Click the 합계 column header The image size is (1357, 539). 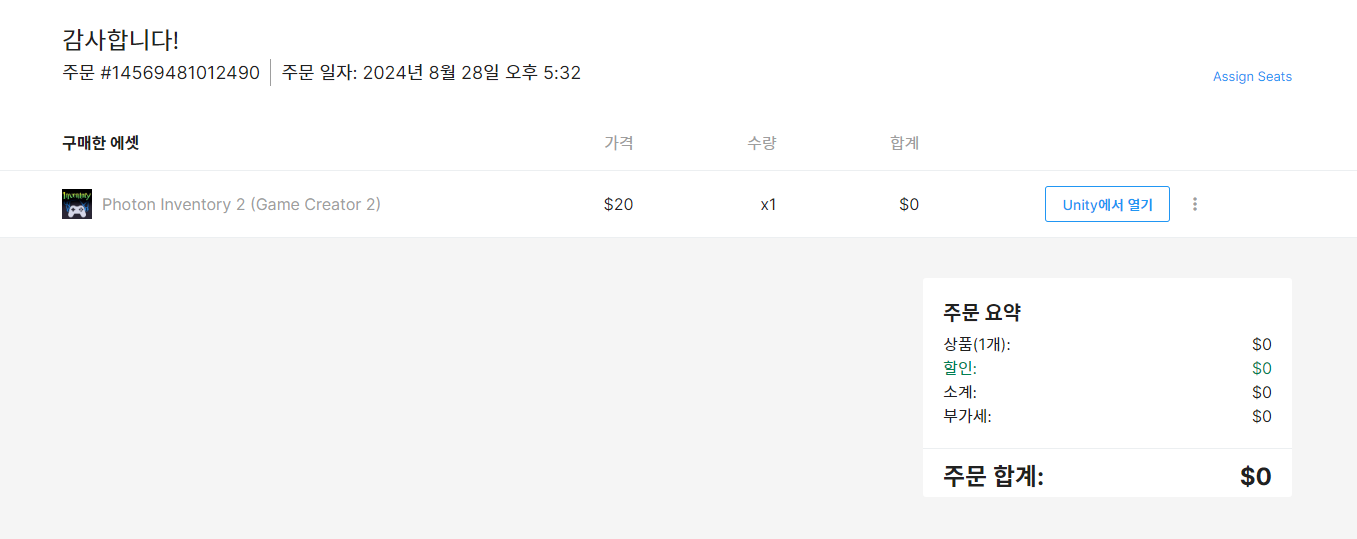click(x=904, y=143)
